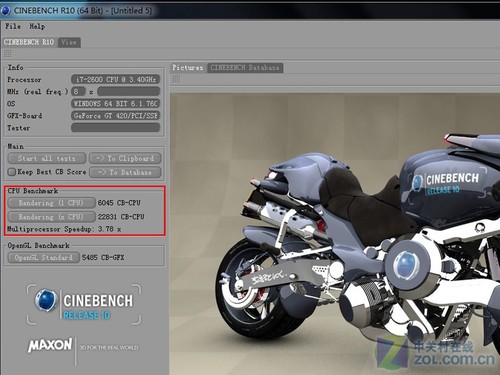Screen dimensions: 500x375
Task: Click the grip icon below Pictures tab
Action: 176,79
